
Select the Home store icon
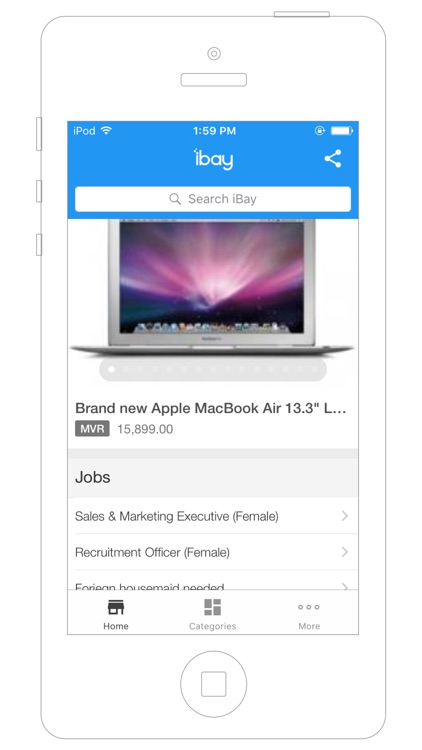tap(116, 607)
